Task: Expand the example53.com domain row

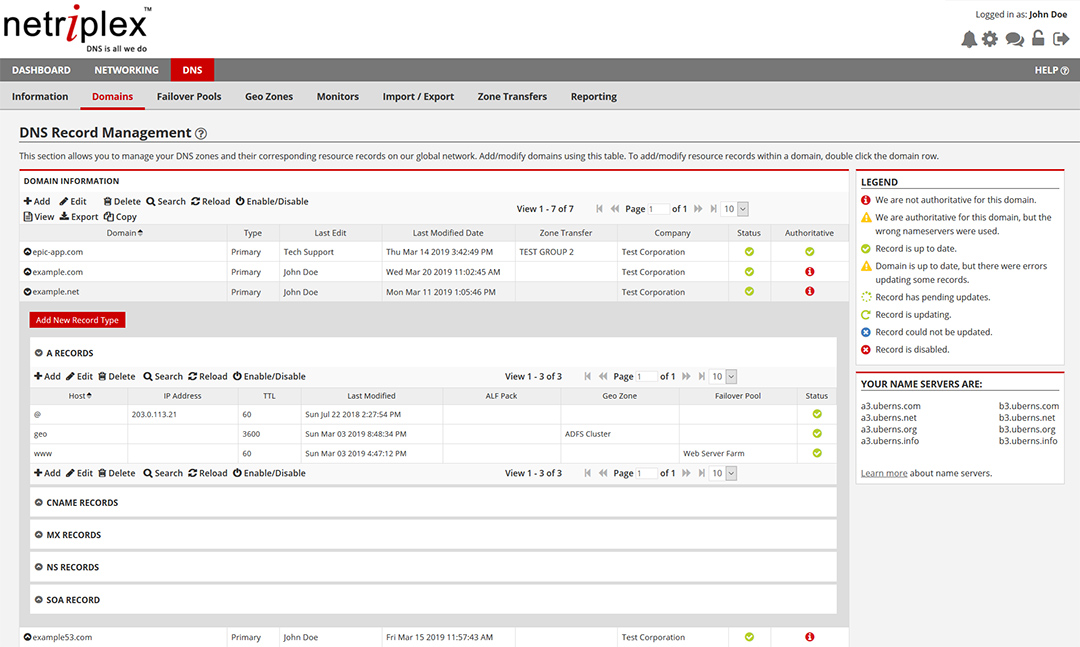Action: click(x=28, y=637)
